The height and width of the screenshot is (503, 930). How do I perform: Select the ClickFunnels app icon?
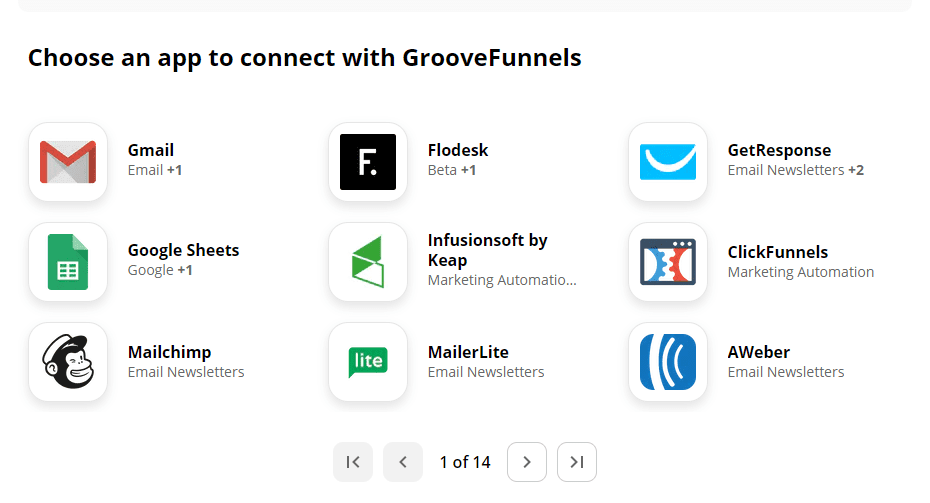tap(668, 262)
